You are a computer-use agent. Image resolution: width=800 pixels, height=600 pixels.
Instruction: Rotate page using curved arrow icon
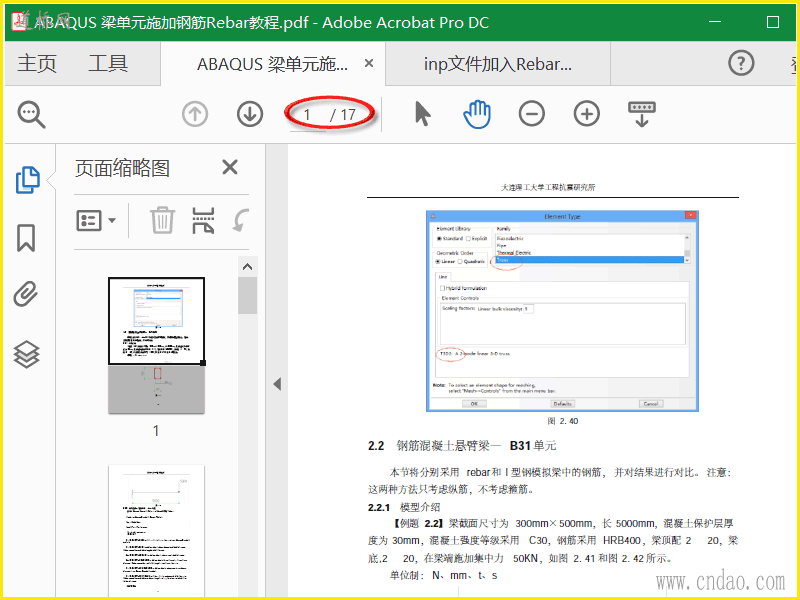tap(240, 220)
